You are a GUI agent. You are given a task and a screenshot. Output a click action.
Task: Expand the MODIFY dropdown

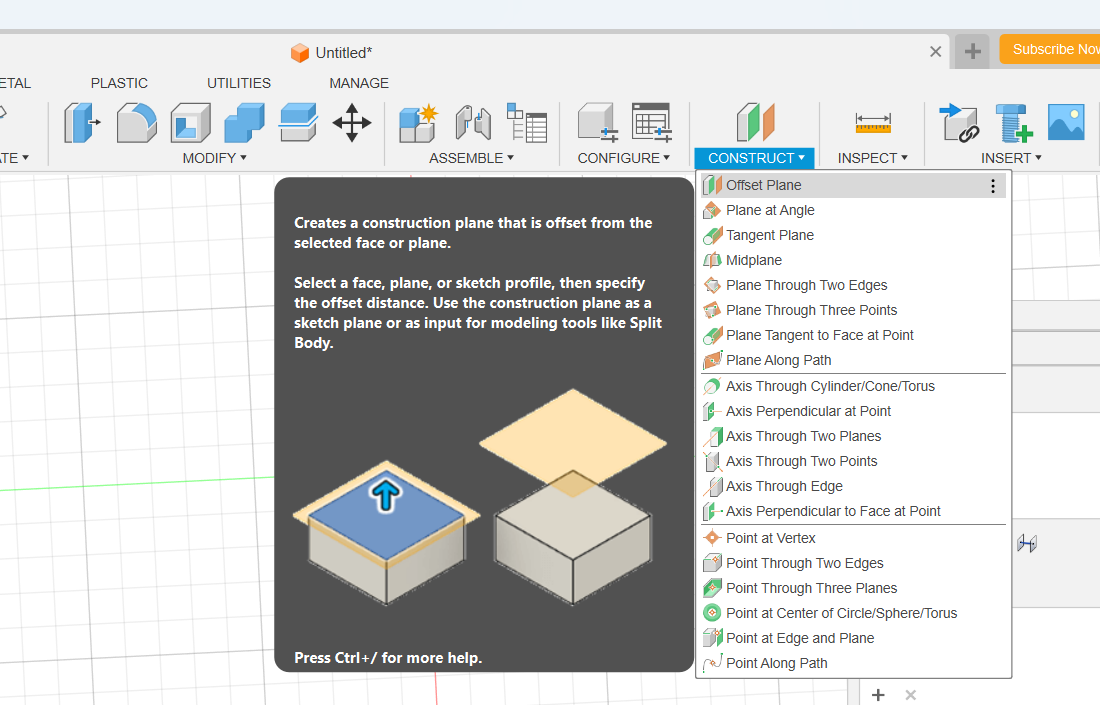[x=215, y=159]
